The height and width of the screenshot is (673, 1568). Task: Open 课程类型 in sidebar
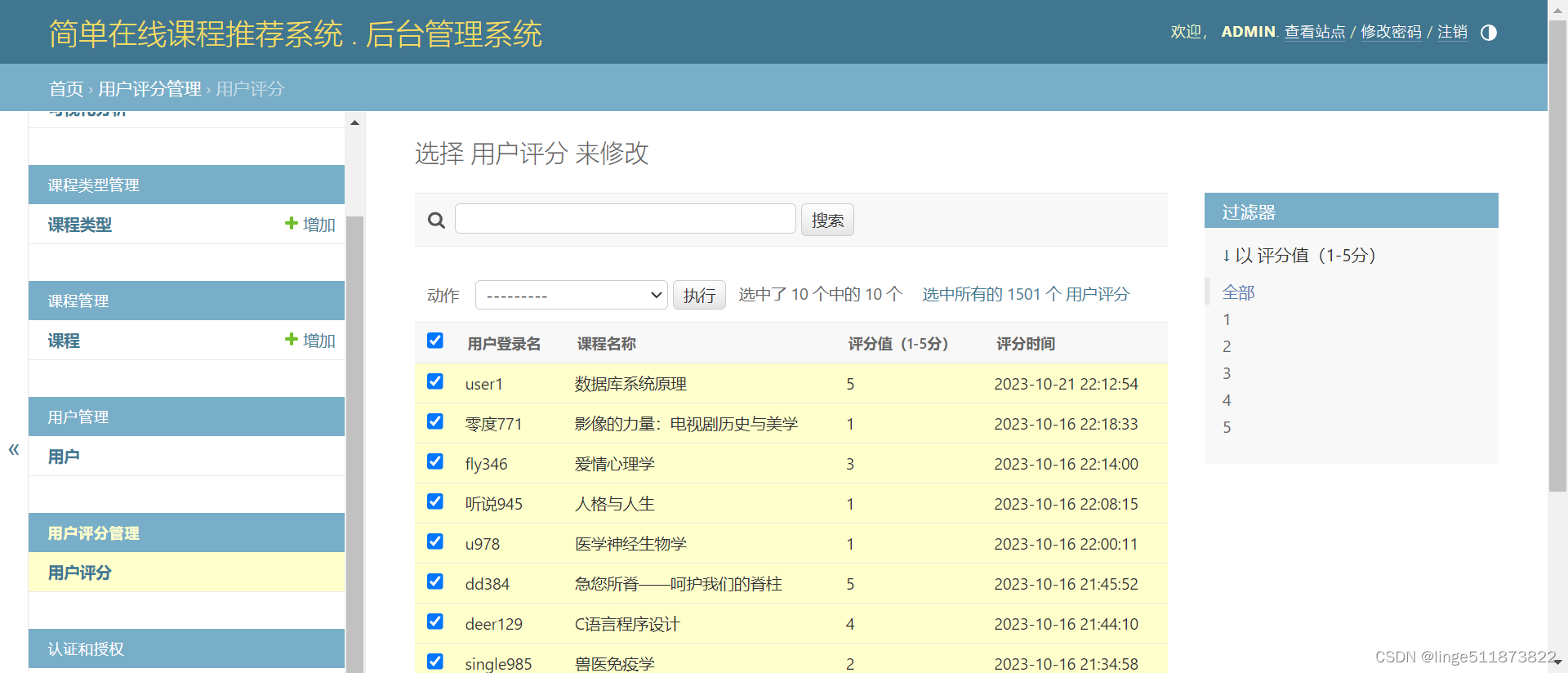[80, 225]
